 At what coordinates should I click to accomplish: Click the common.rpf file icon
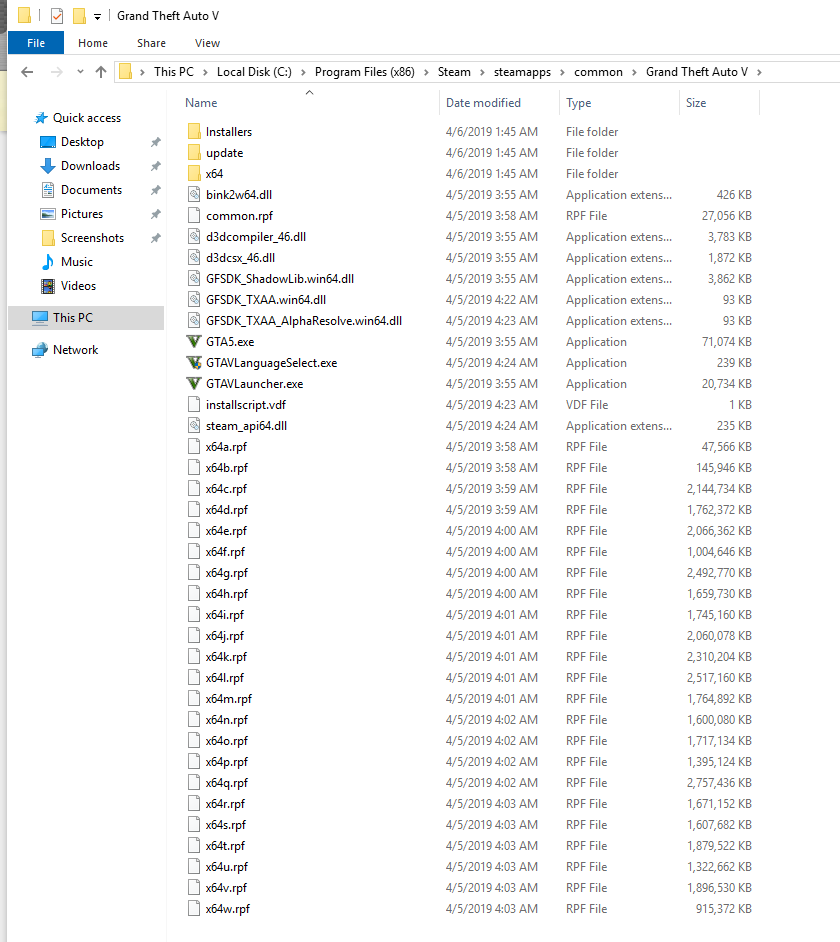(193, 216)
